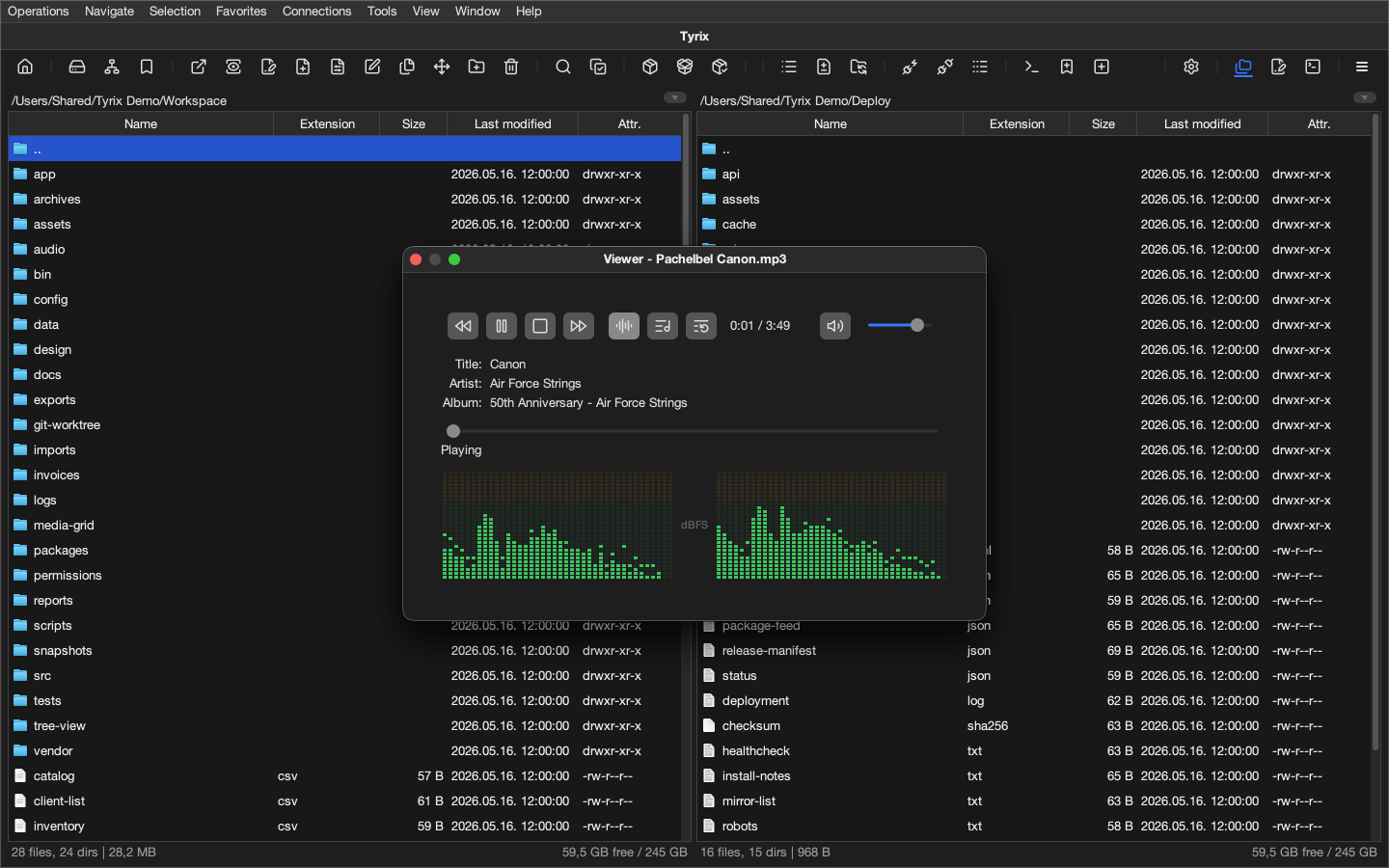Open the Tools menu
The image size is (1389, 868).
point(382,12)
